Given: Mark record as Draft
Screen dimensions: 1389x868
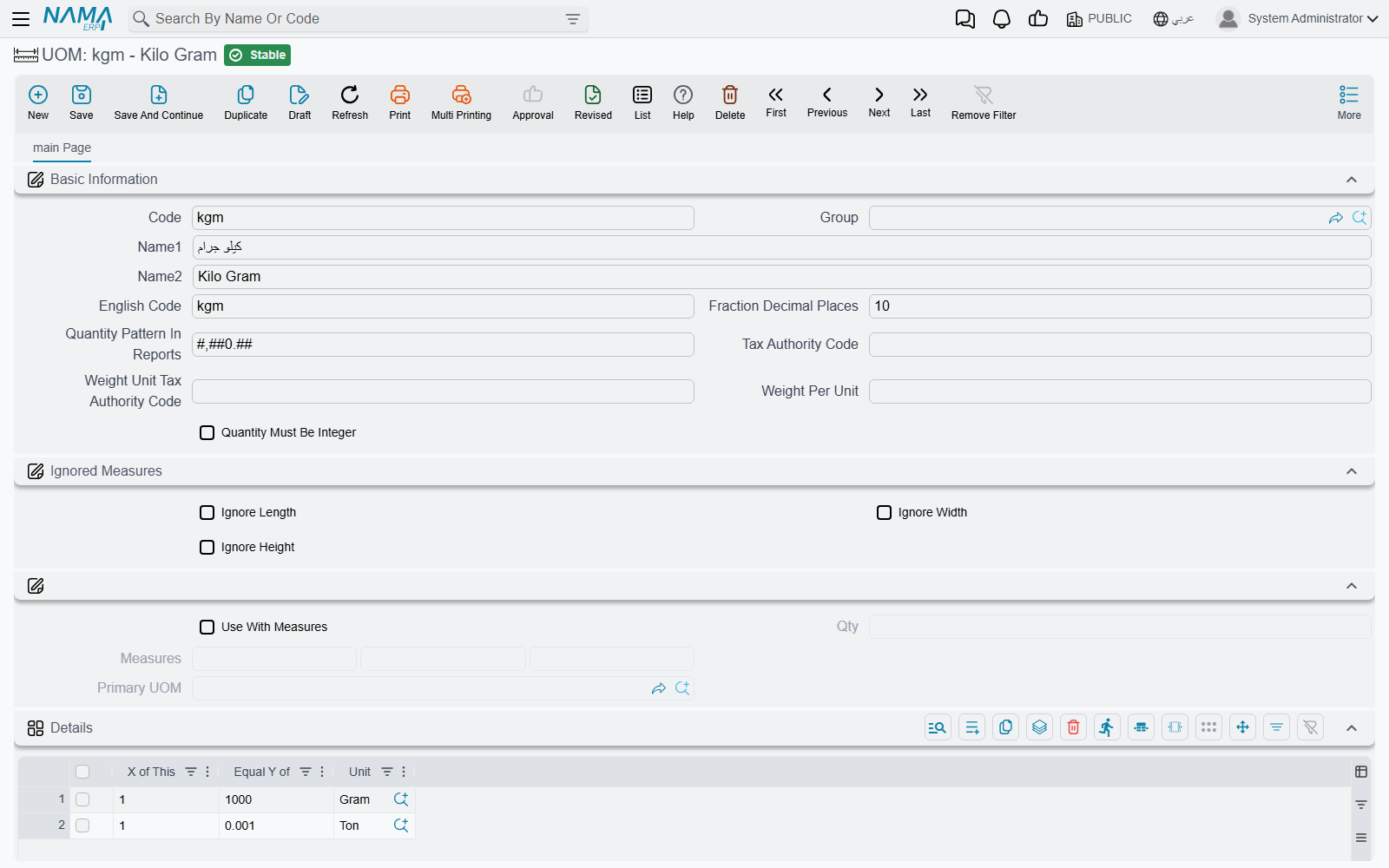Looking at the screenshot, I should (x=300, y=102).
